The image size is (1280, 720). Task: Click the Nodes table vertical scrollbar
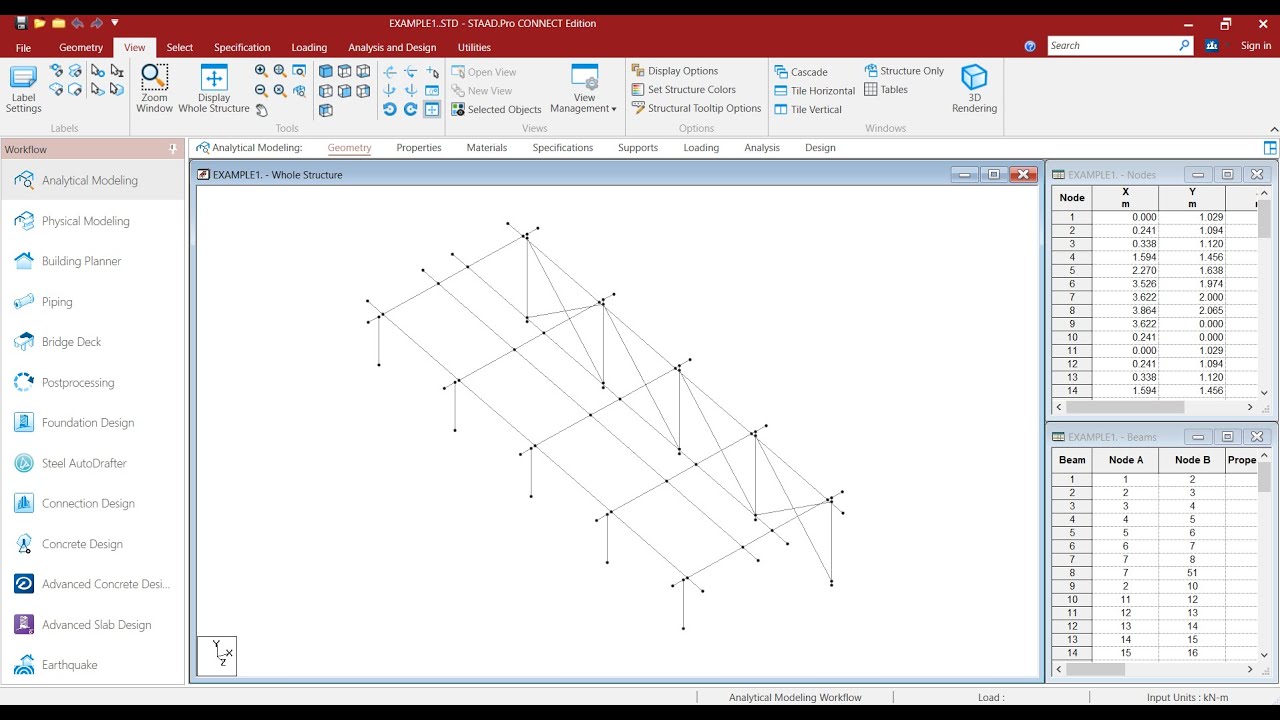click(x=1264, y=293)
